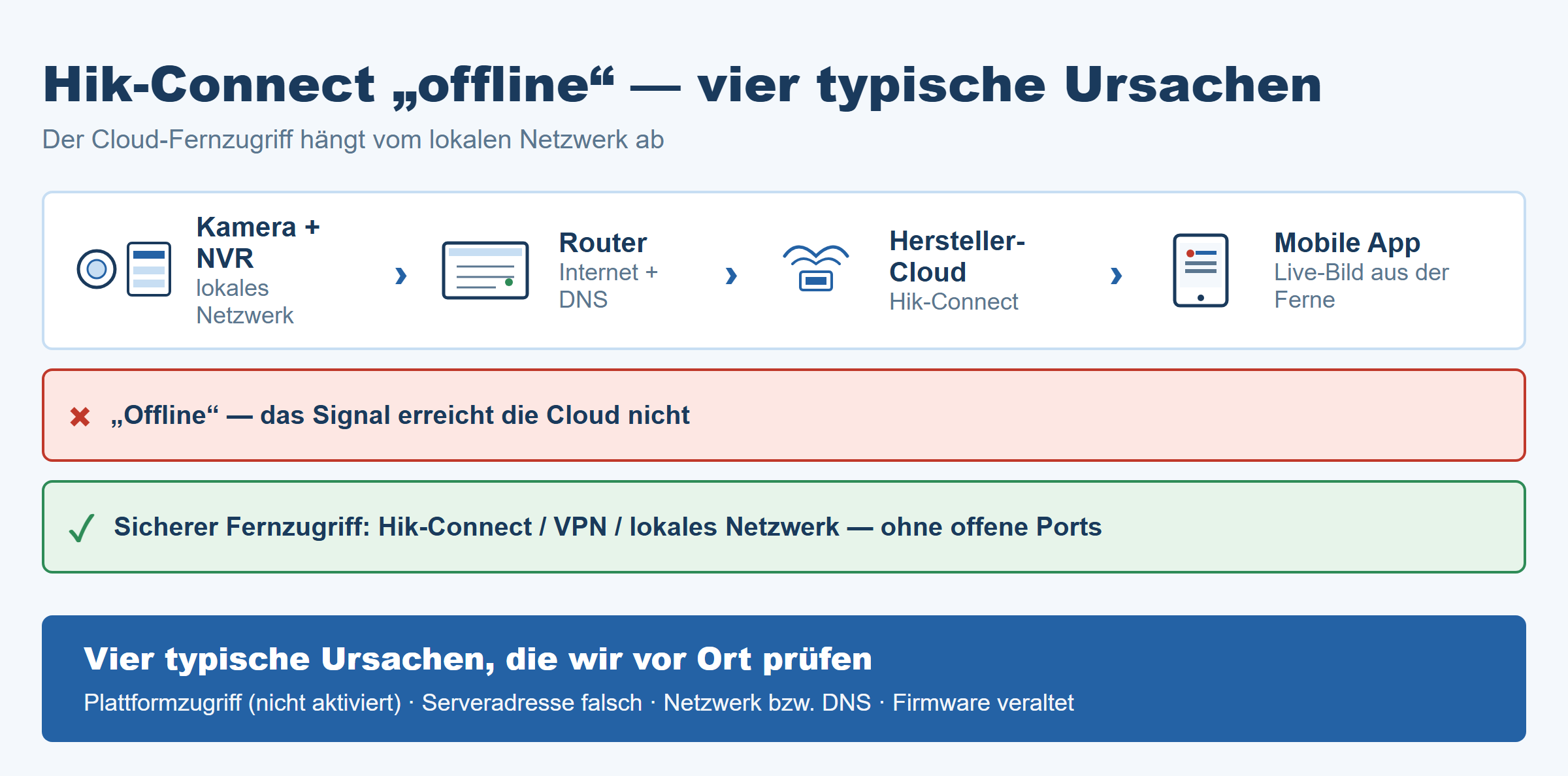Viewport: 1568px width, 776px height.
Task: Click 'Firmware veraltet' in blue box
Action: (x=983, y=703)
